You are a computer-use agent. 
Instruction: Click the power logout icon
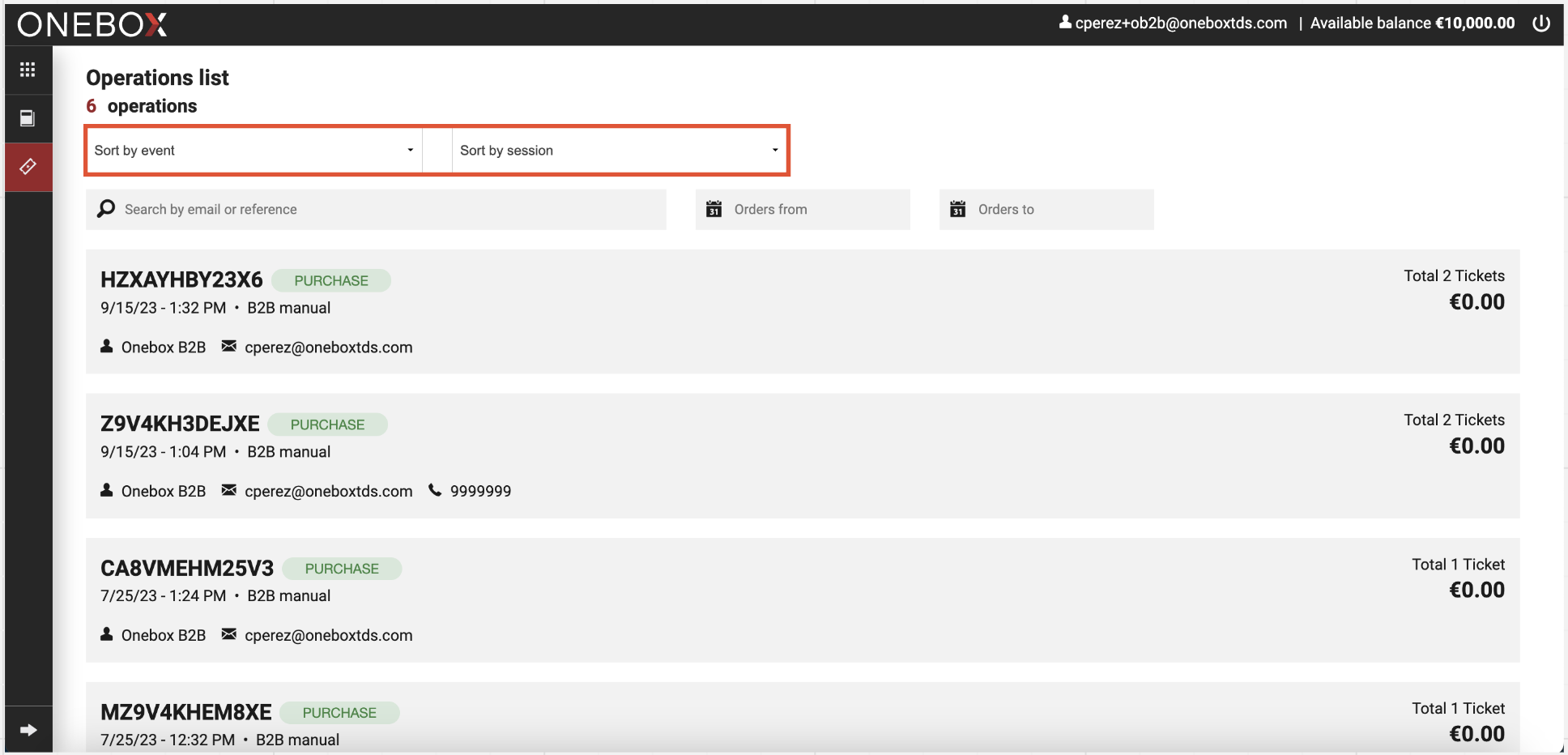[x=1541, y=23]
